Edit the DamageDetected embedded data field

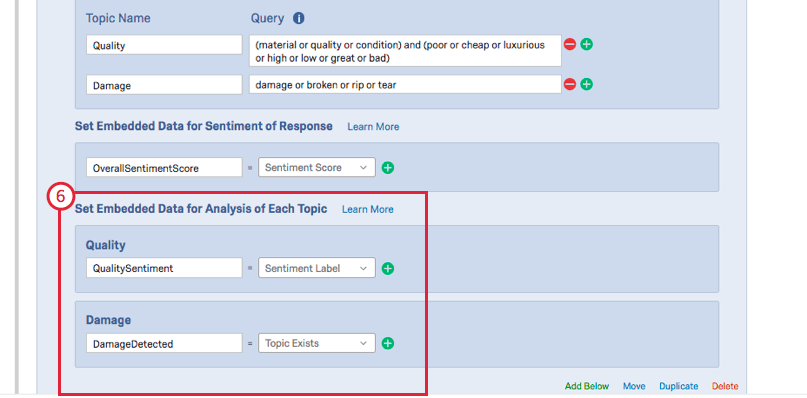click(x=164, y=343)
